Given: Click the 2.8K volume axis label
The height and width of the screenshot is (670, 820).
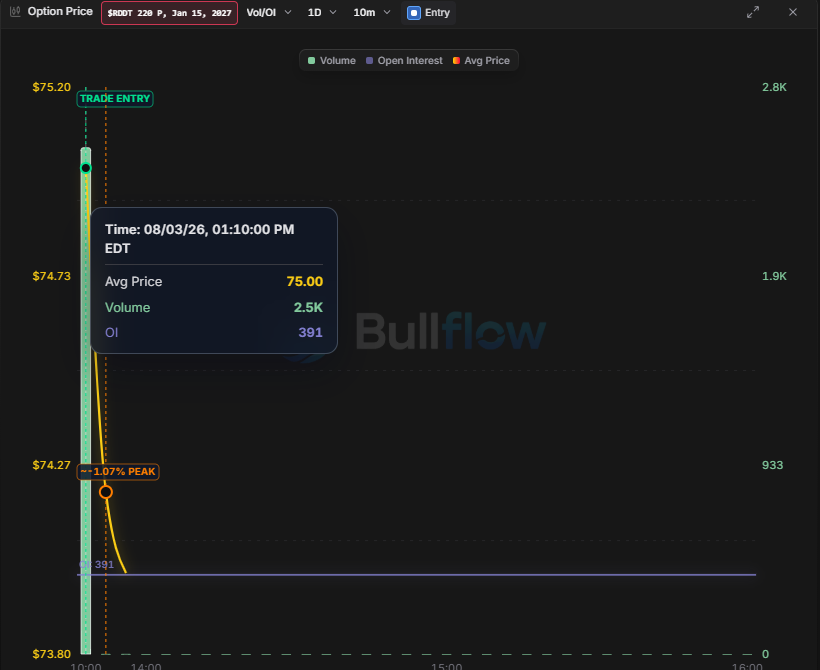Looking at the screenshot, I should pos(774,87).
